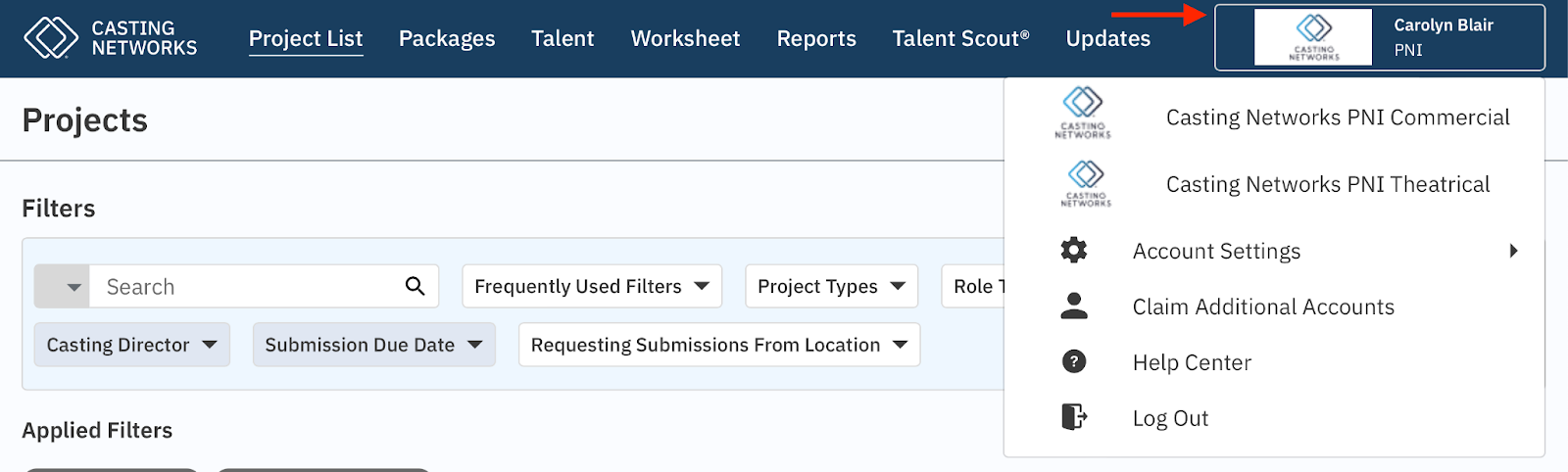
Task: Click the Help Center question mark icon
Action: coord(1074,362)
